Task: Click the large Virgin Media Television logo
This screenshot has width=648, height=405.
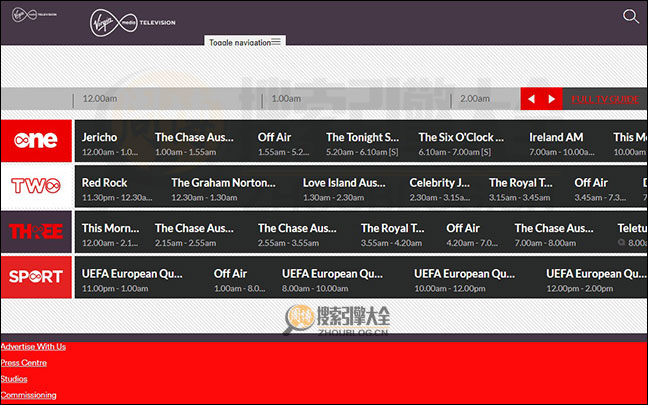Action: click(x=133, y=23)
